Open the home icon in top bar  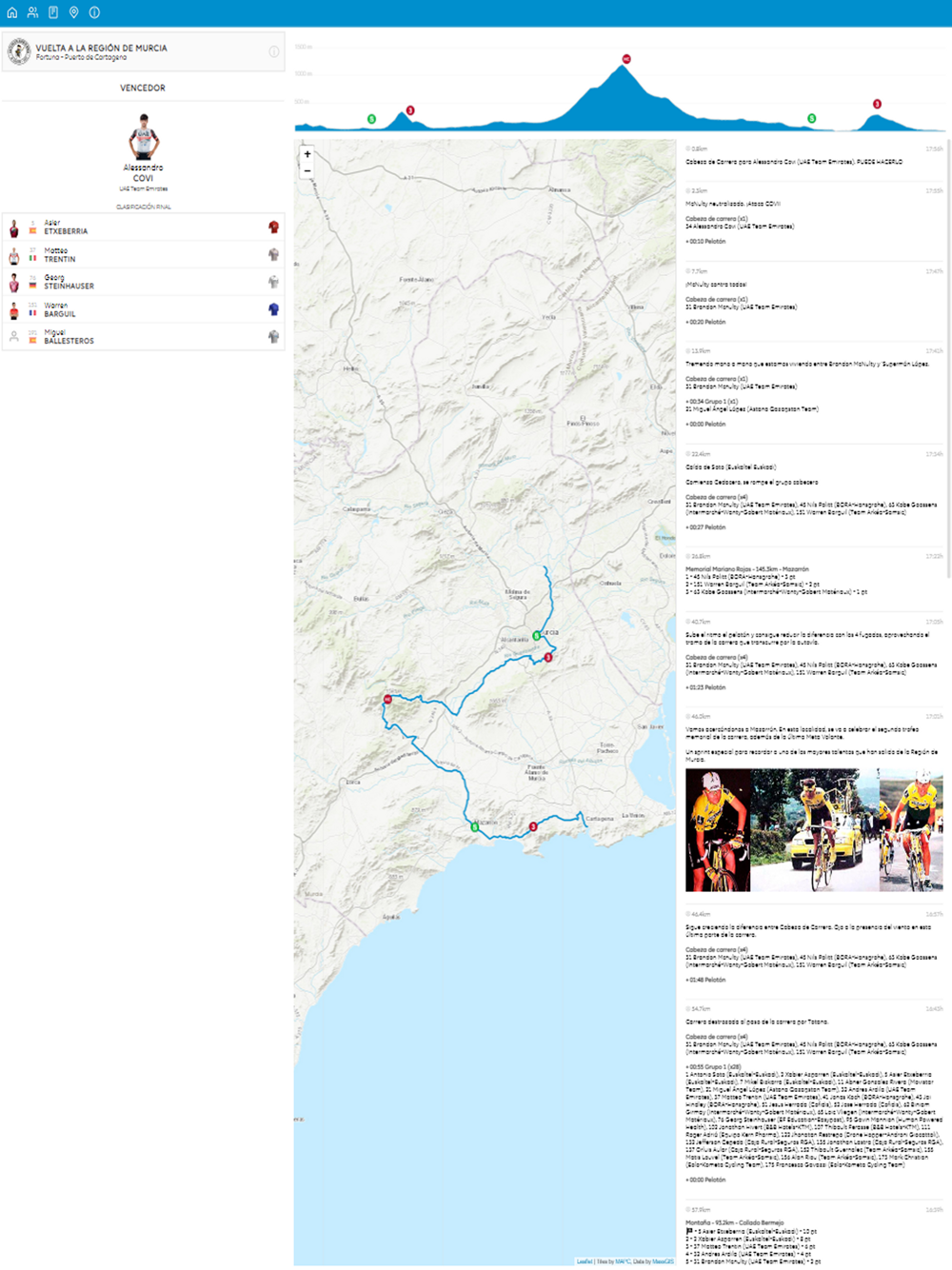(12, 12)
